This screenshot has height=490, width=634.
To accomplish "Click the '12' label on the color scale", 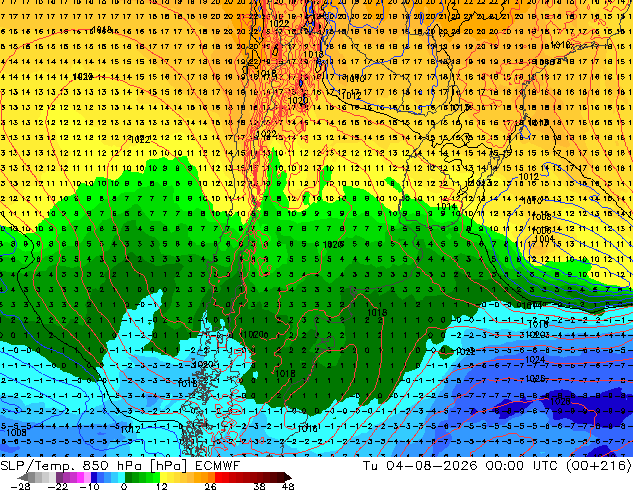I will pos(162,486).
